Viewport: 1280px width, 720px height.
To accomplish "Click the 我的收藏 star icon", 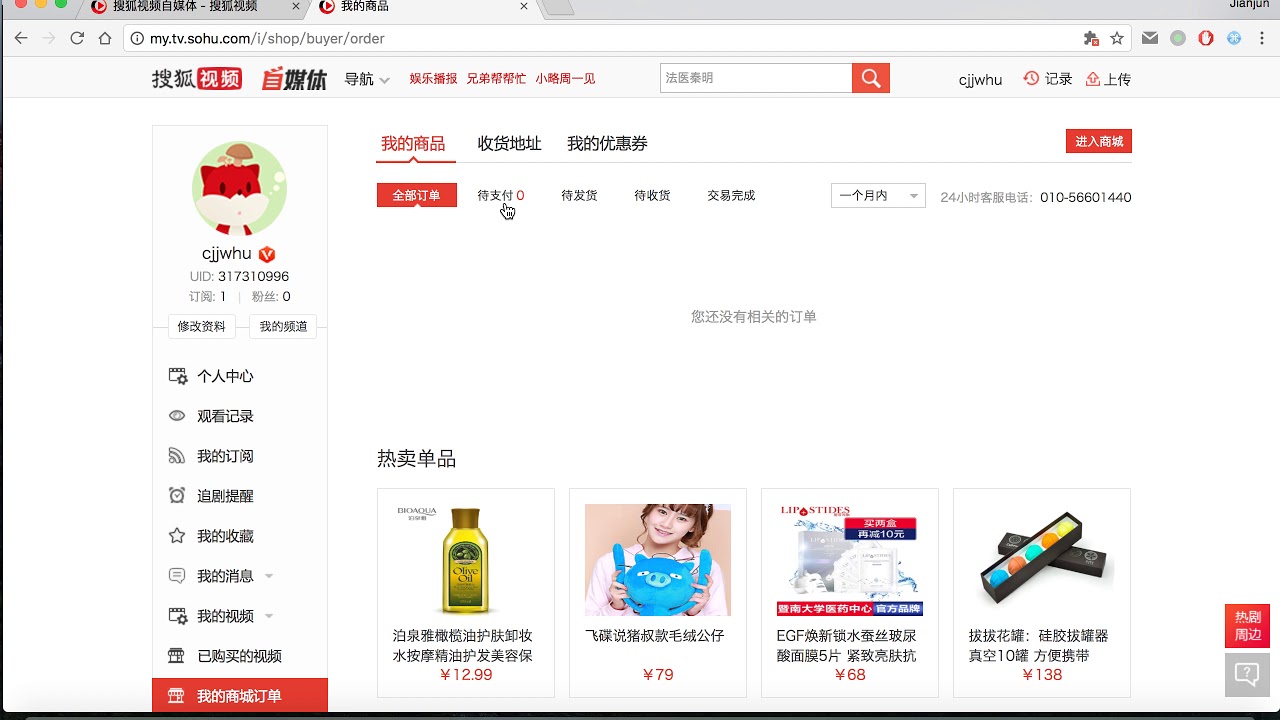I will point(177,536).
